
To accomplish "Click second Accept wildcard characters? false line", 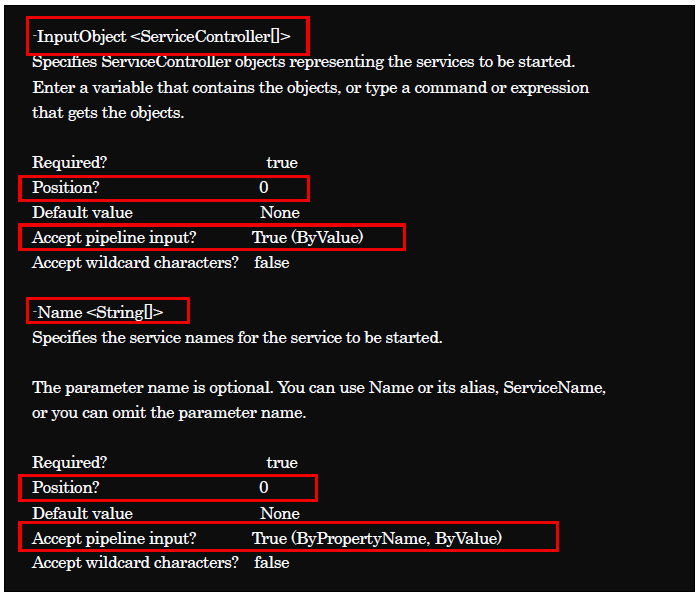I will [x=161, y=563].
